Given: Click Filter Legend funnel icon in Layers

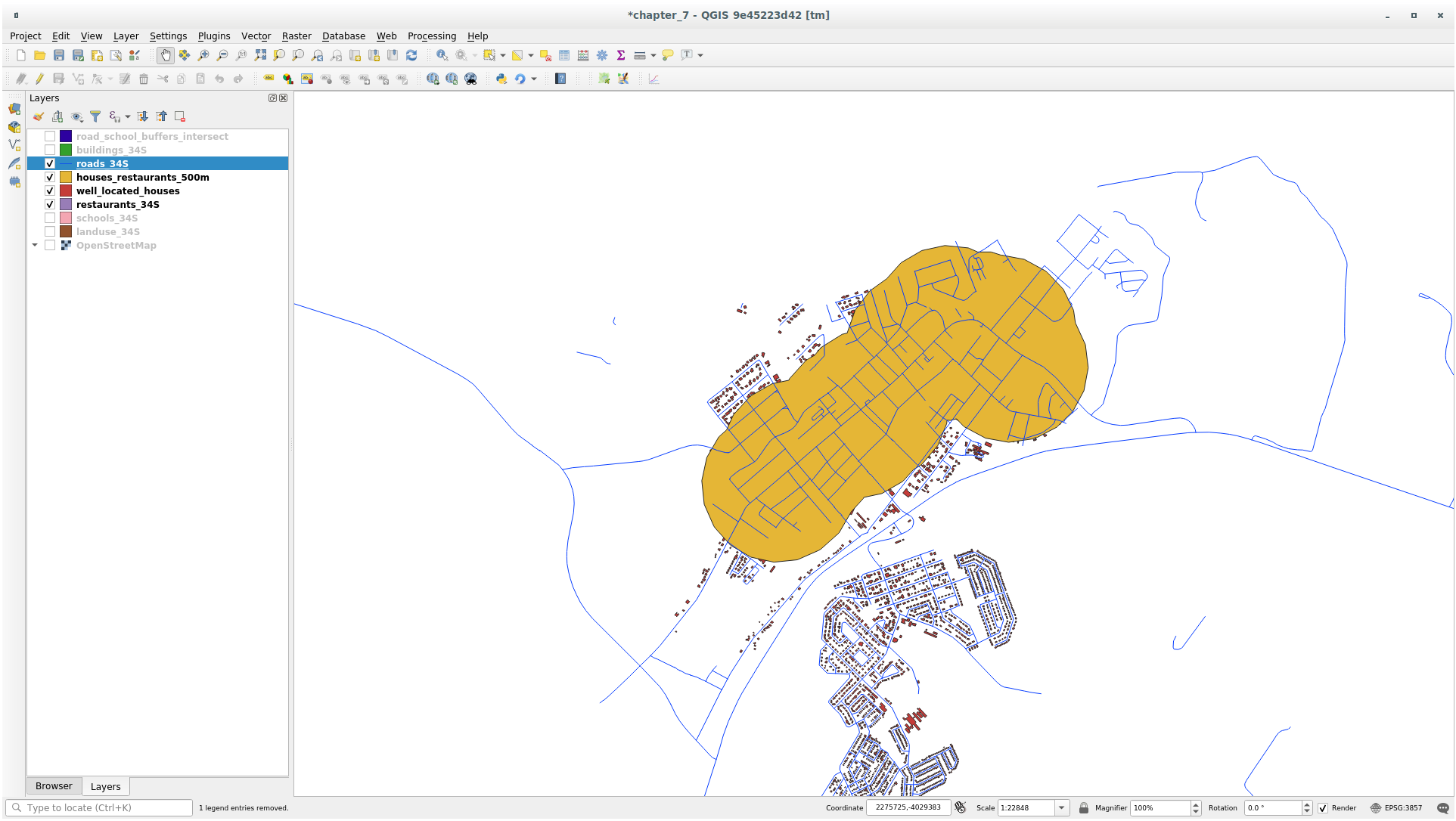Looking at the screenshot, I should (x=95, y=116).
